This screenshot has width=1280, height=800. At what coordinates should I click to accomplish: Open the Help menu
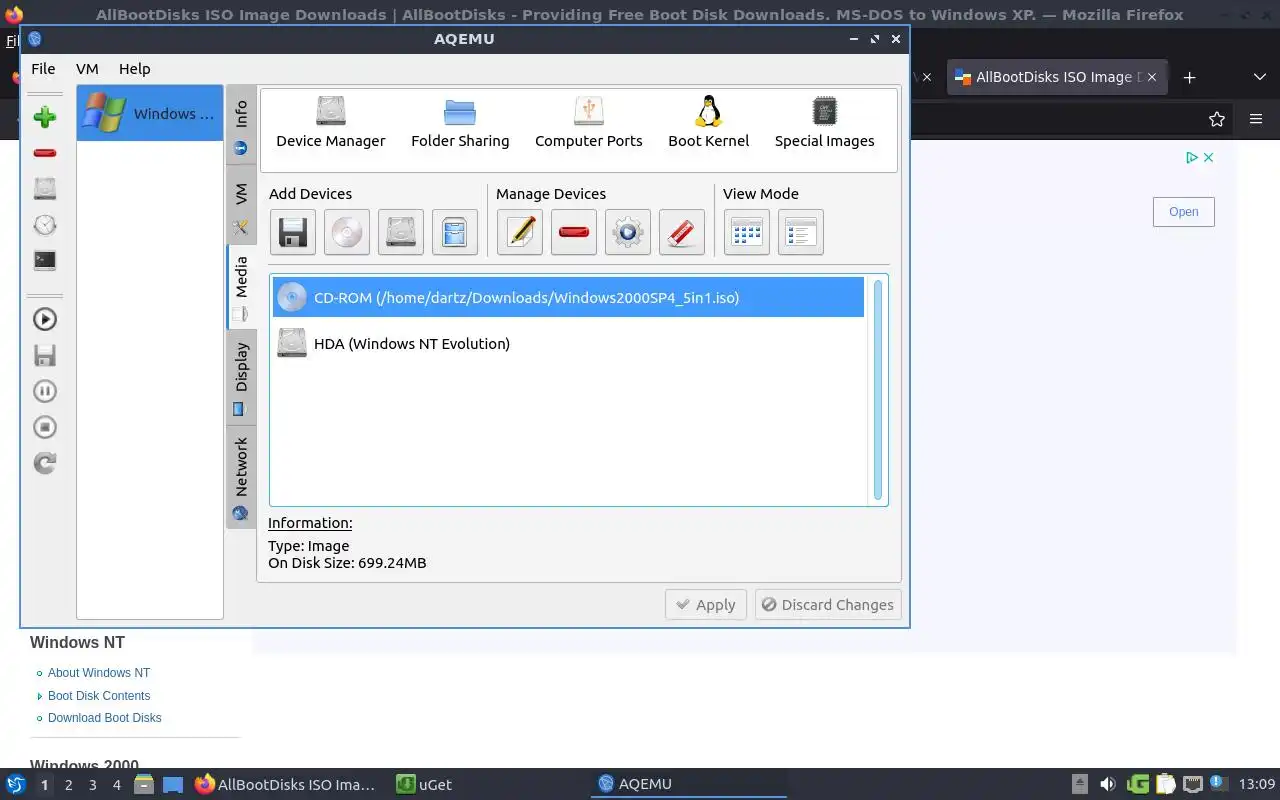tap(134, 68)
